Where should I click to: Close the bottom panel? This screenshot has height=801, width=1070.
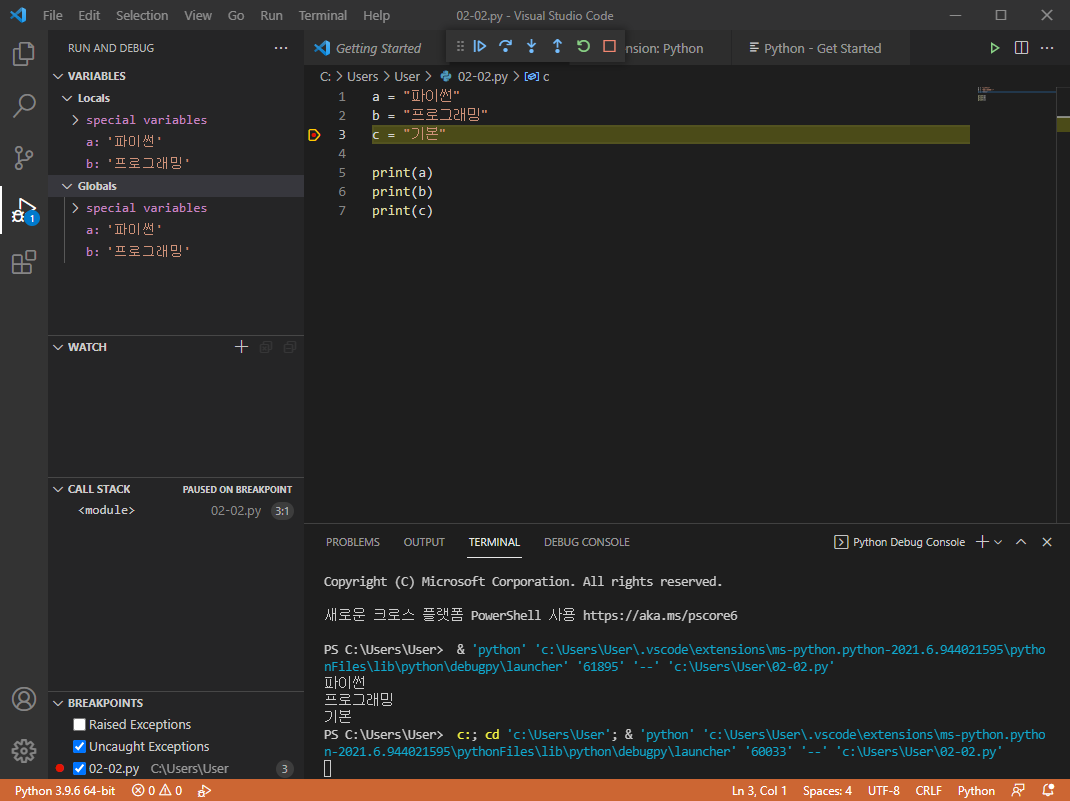(x=1047, y=542)
